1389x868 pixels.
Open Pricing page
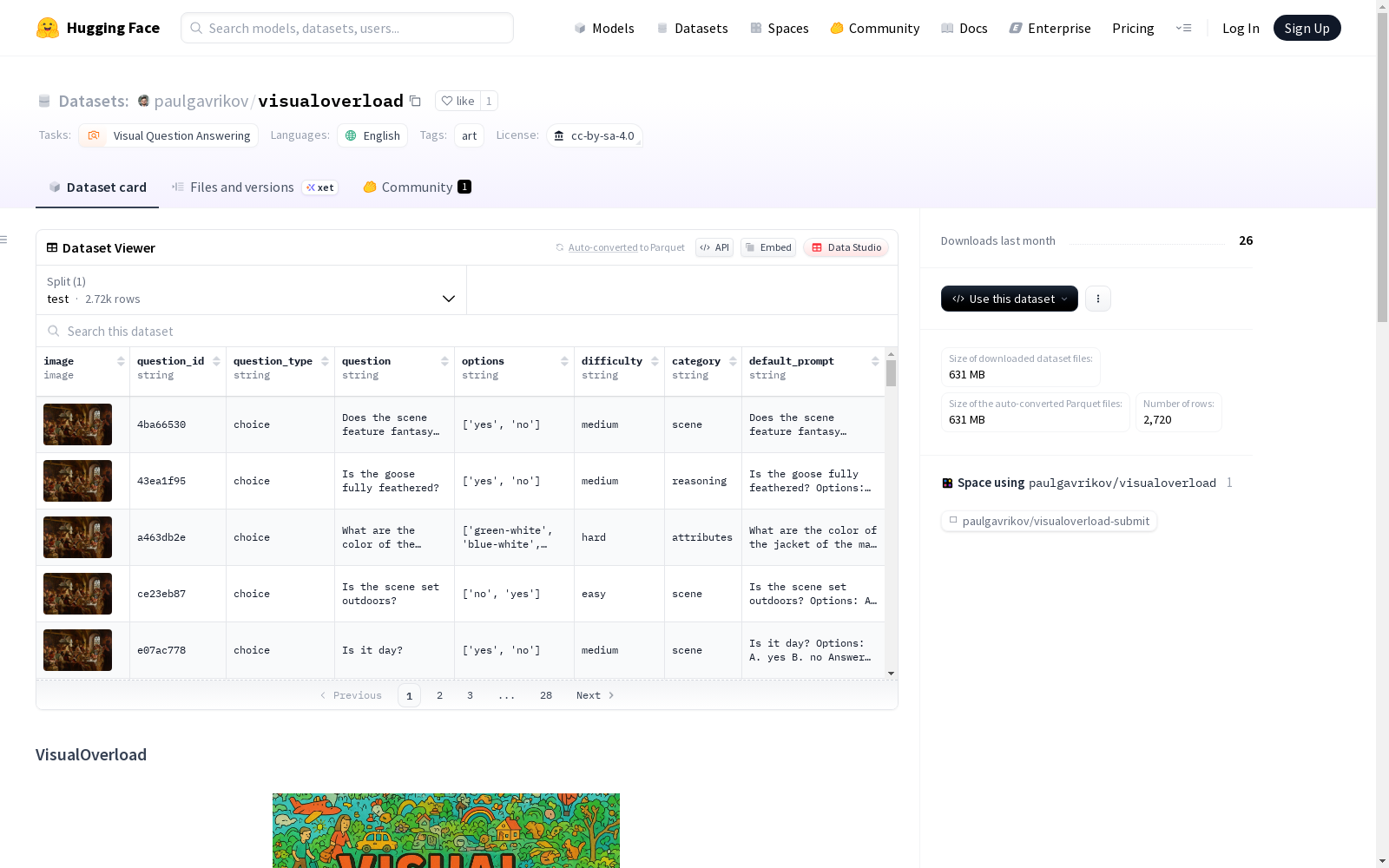click(x=1133, y=28)
